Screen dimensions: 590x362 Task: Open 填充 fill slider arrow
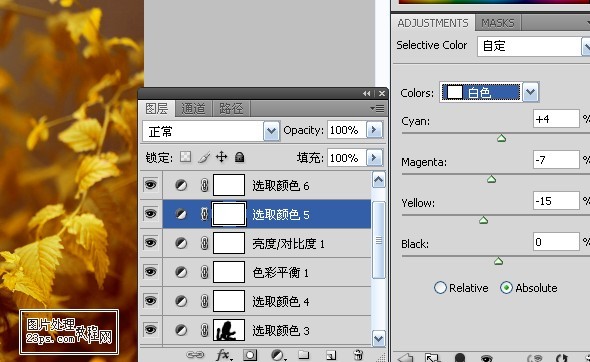click(x=374, y=158)
